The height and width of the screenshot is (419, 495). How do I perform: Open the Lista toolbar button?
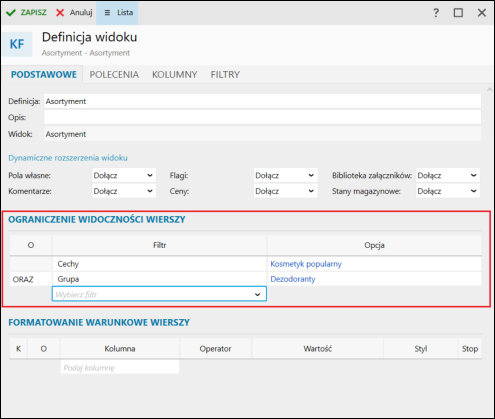pyautogui.click(x=117, y=13)
